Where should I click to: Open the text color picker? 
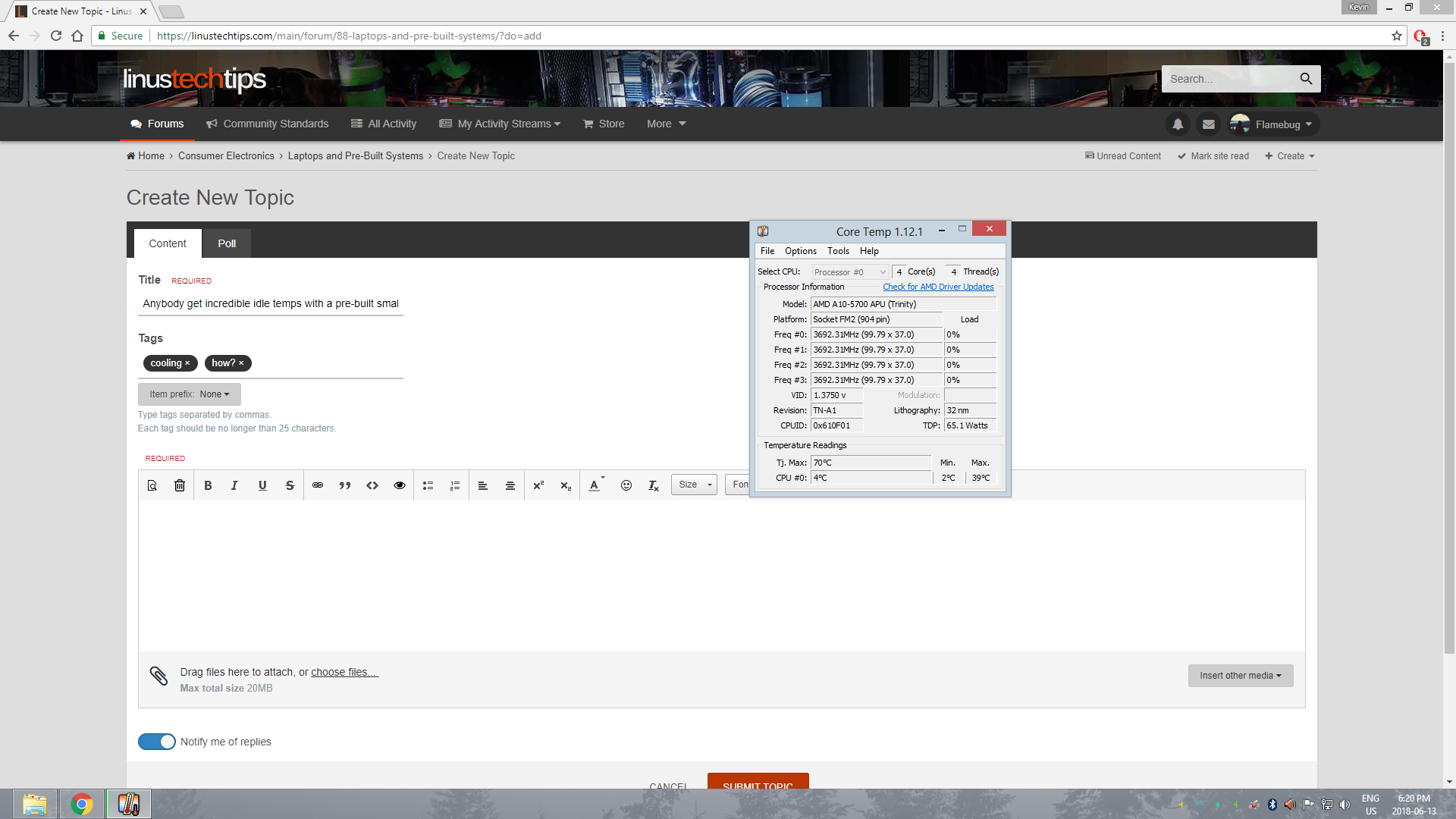coord(596,485)
